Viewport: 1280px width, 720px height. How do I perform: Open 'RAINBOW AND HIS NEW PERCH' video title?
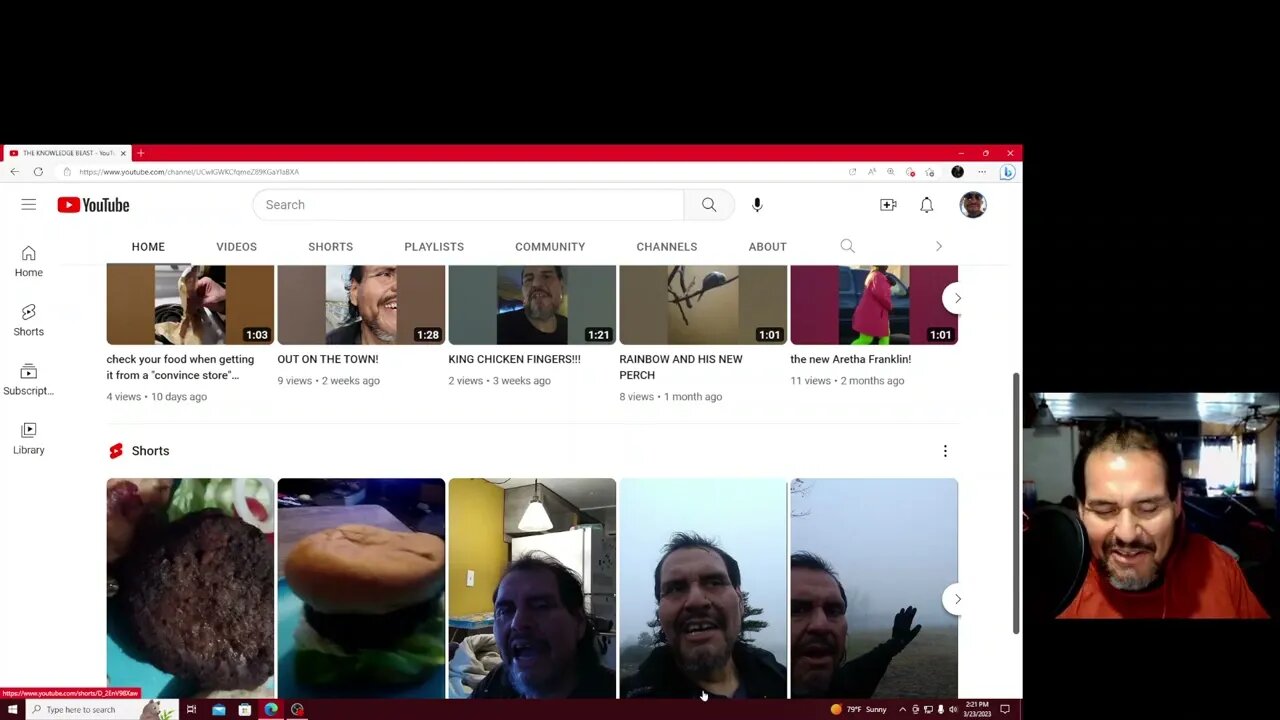[x=681, y=367]
